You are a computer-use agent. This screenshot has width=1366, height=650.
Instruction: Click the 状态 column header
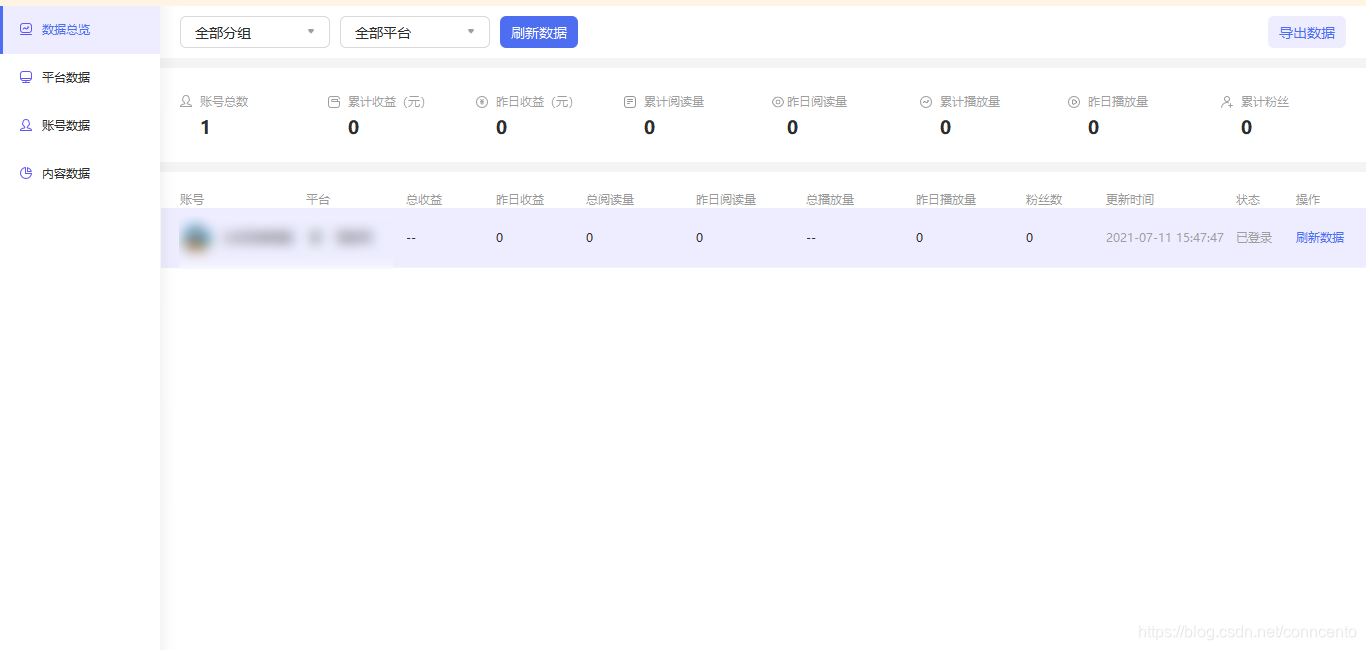coord(1248,200)
